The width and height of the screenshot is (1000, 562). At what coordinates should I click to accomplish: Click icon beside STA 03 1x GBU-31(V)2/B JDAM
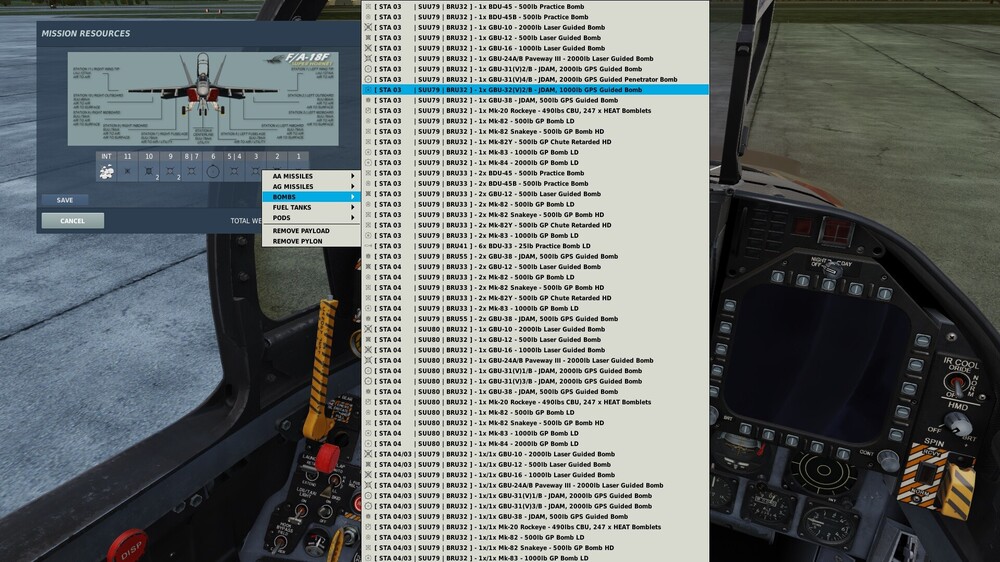pos(368,69)
